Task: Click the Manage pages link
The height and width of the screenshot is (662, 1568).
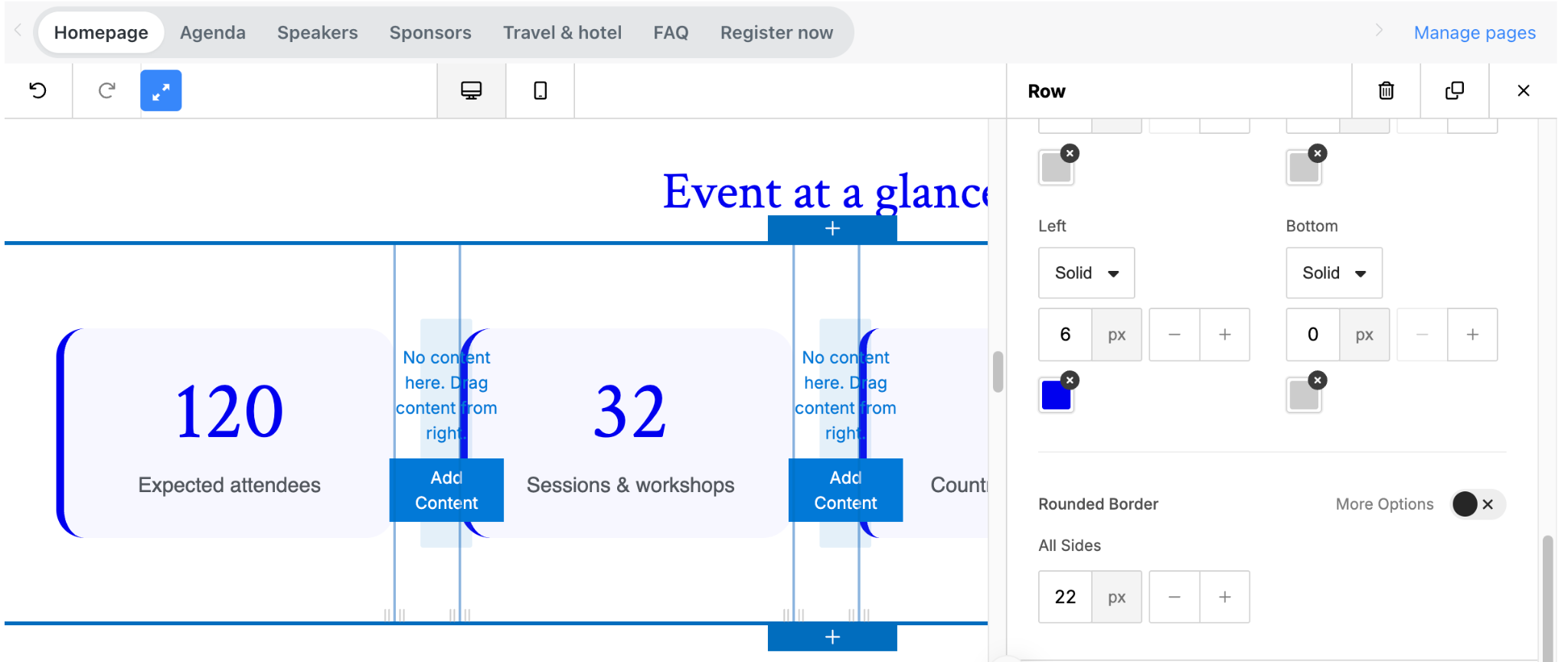Action: [x=1475, y=33]
